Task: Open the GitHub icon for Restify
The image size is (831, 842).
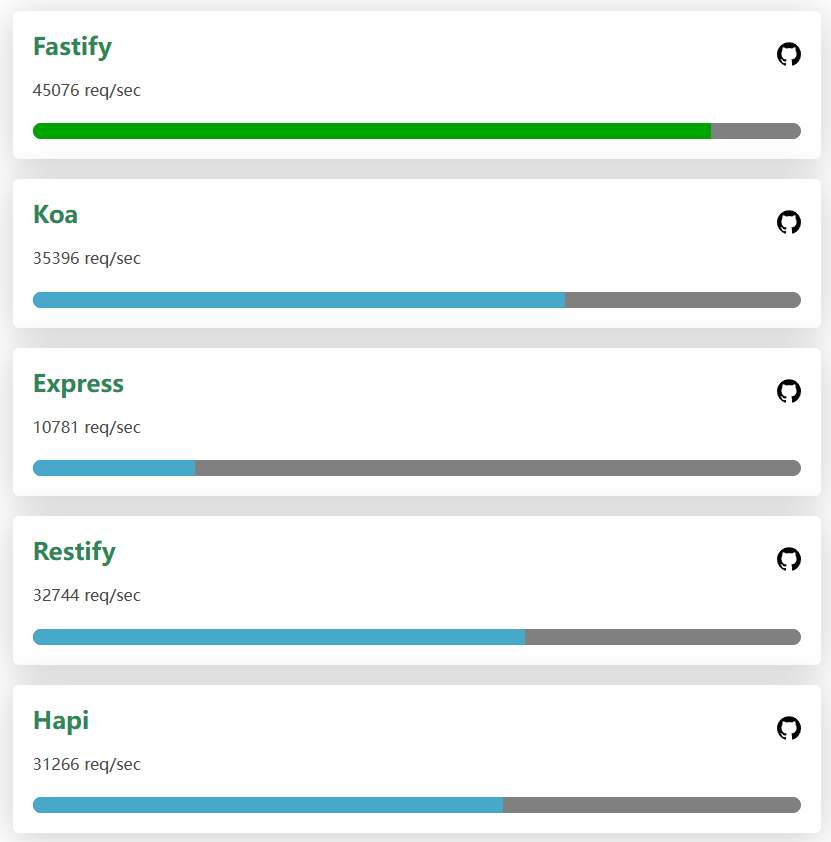Action: tap(789, 559)
